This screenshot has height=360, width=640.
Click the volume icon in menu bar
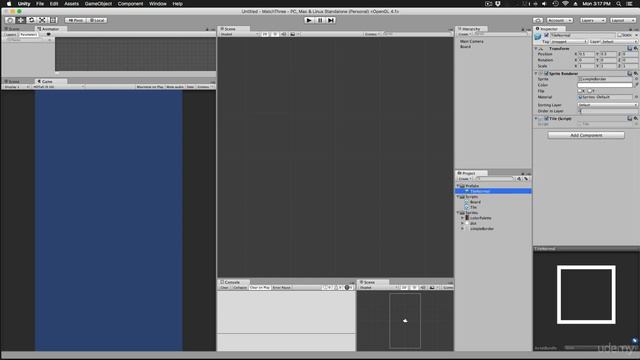point(544,4)
